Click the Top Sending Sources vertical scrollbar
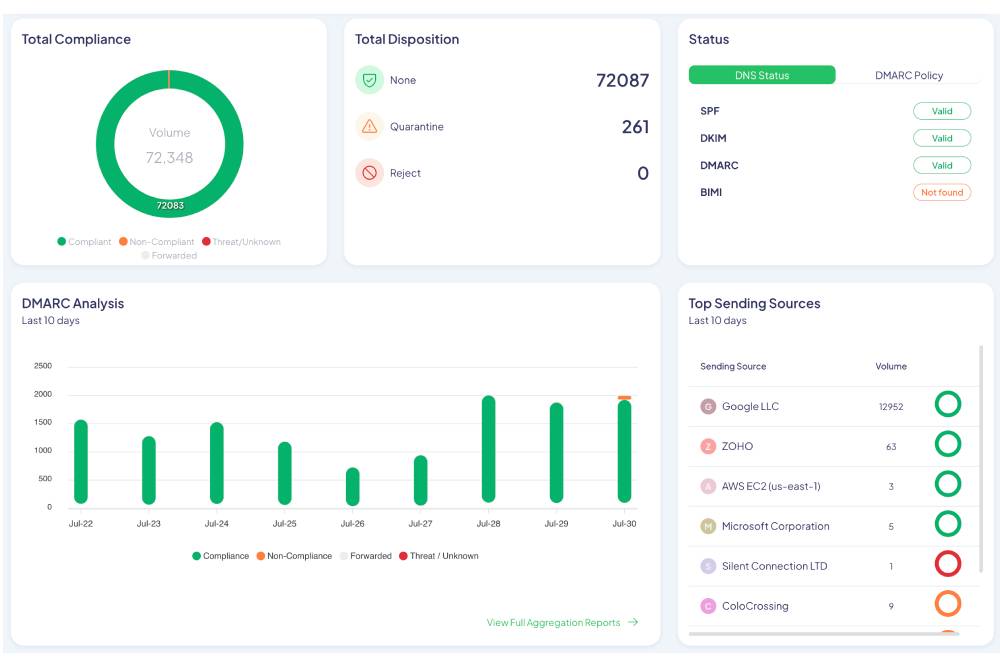Image resolution: width=1000 pixels, height=667 pixels. (981, 450)
